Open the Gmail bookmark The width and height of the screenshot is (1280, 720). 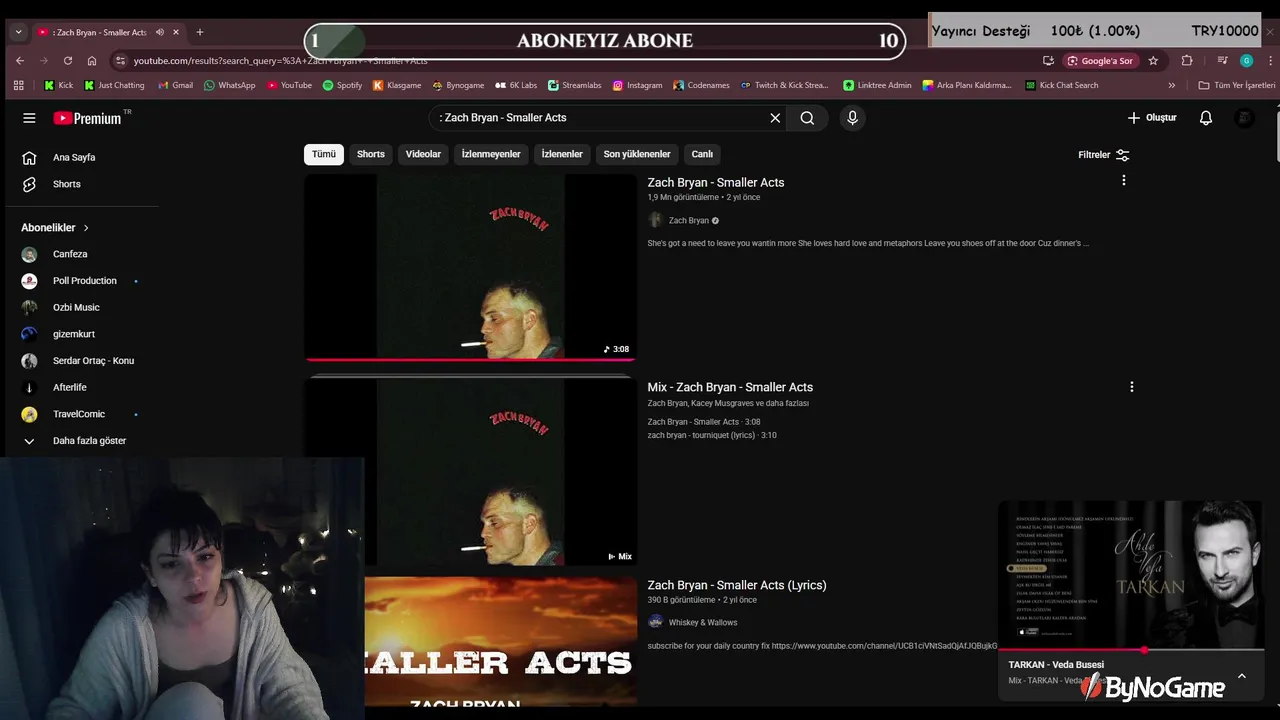coord(175,85)
